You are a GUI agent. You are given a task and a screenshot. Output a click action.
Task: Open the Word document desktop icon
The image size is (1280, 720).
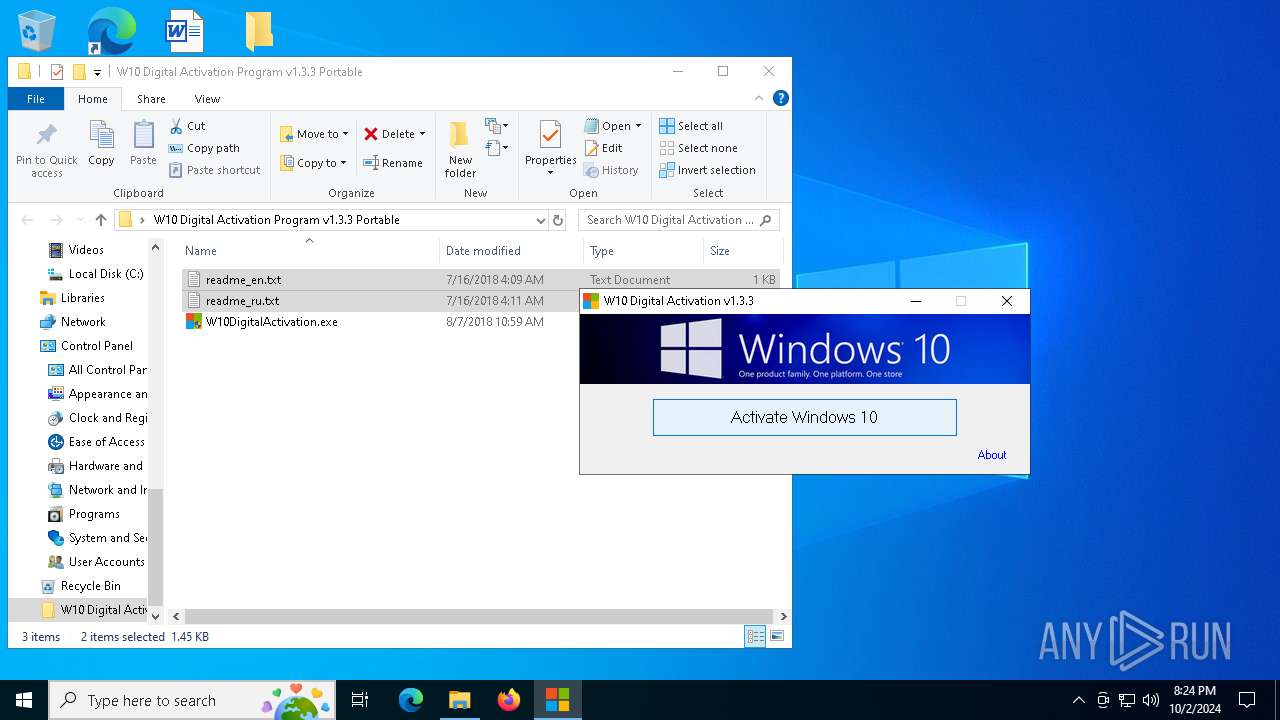click(184, 31)
